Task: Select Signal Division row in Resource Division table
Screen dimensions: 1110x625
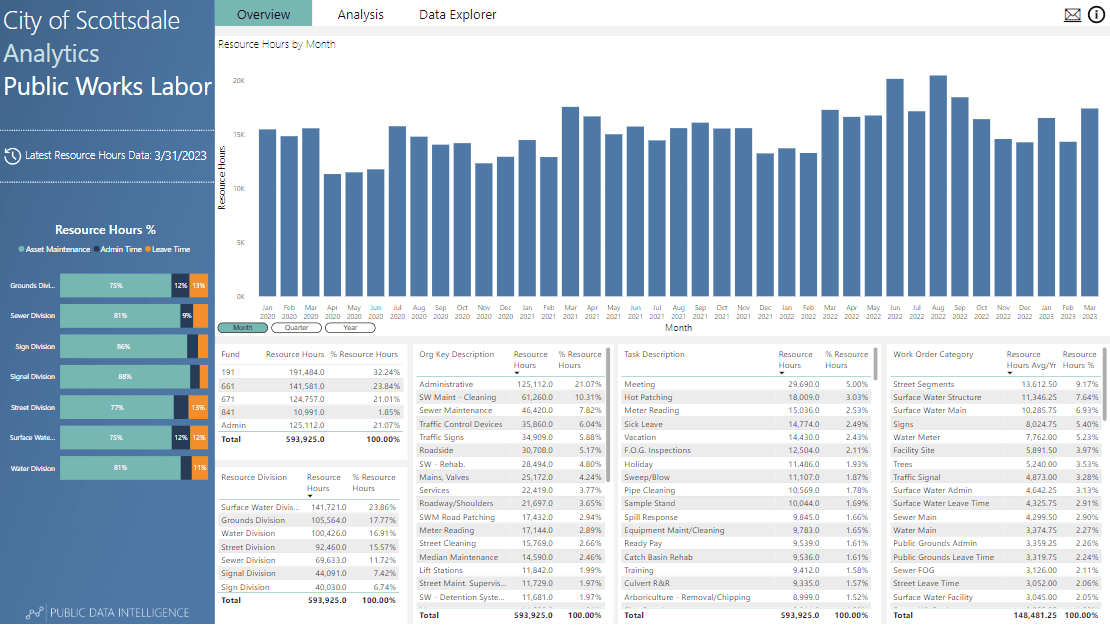Action: 309,573
